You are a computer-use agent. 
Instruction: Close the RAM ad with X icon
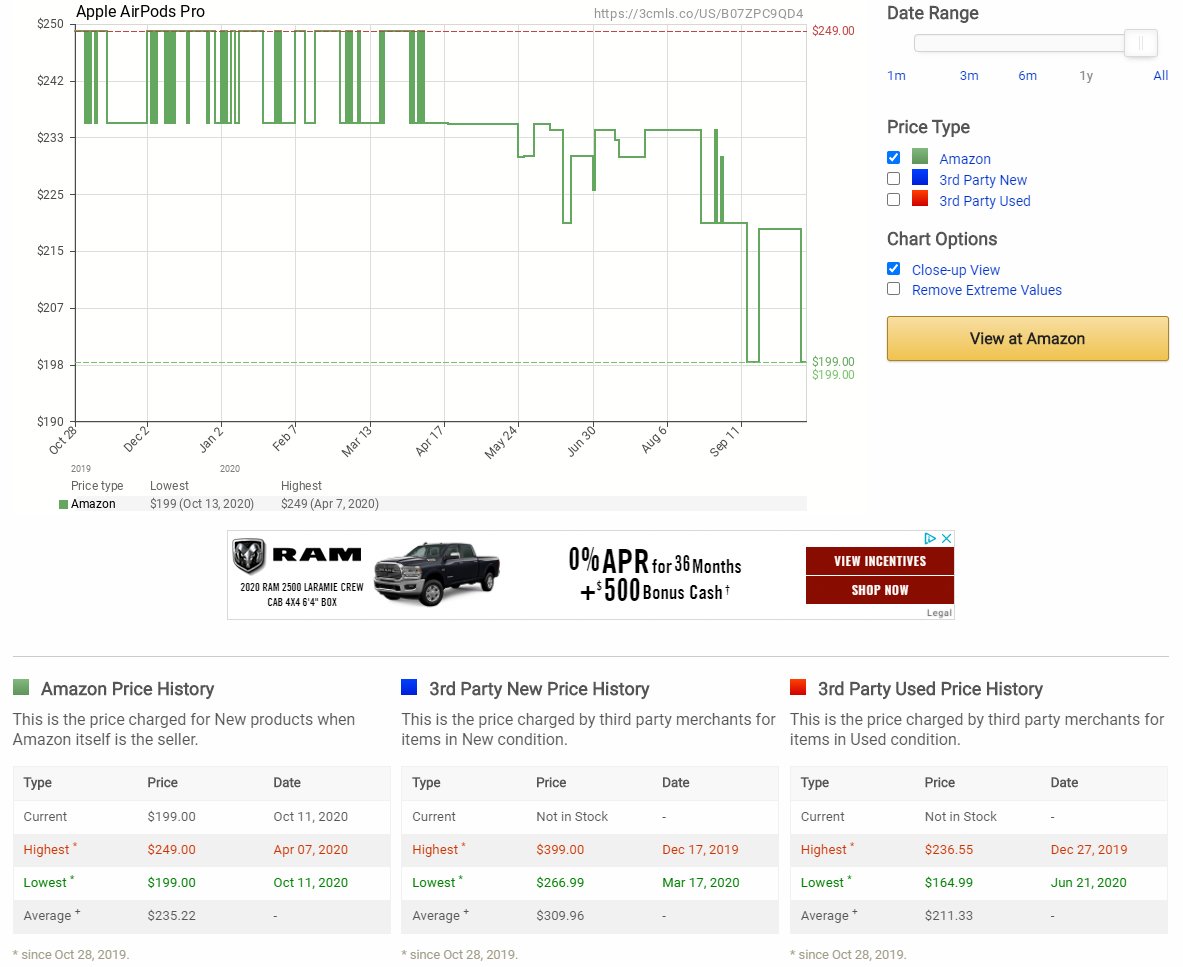point(947,538)
